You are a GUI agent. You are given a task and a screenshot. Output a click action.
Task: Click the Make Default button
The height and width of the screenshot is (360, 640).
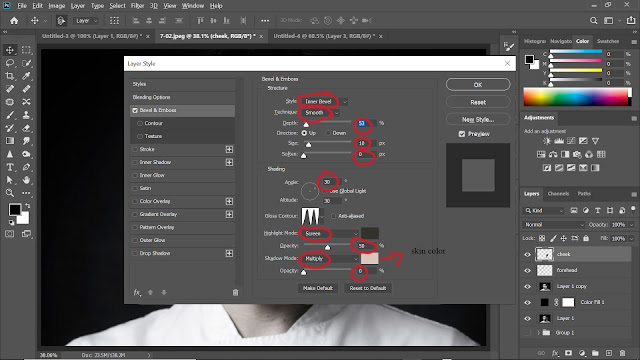318,288
